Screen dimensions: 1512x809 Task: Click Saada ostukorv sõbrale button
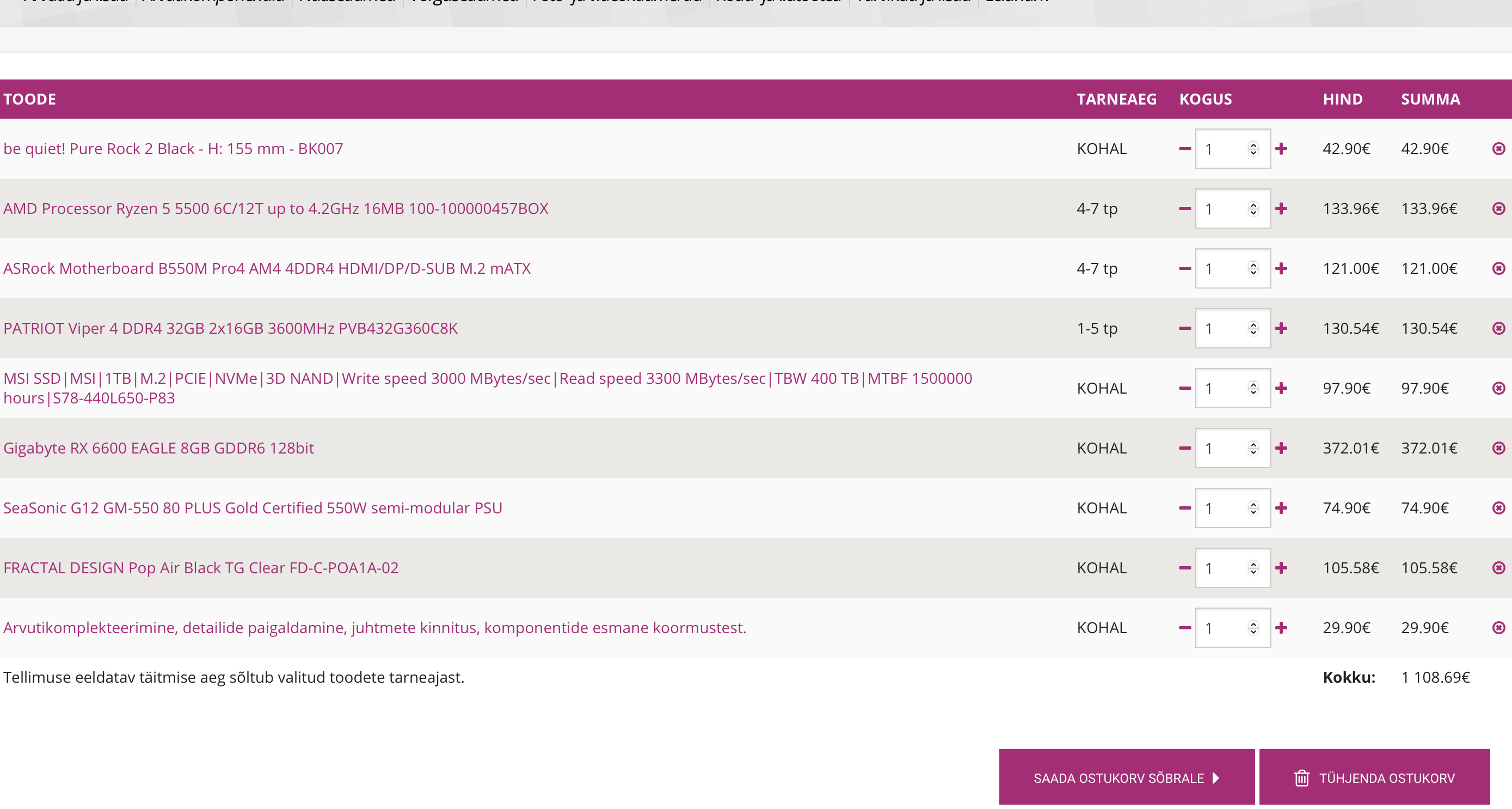[1127, 777]
